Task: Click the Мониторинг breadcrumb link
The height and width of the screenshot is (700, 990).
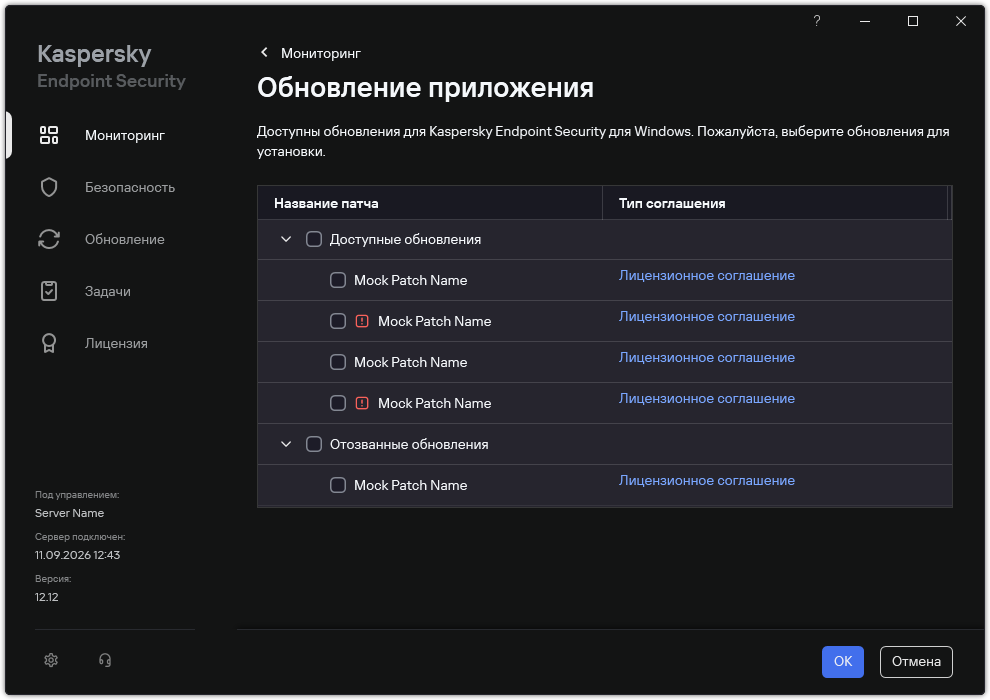Action: (321, 54)
